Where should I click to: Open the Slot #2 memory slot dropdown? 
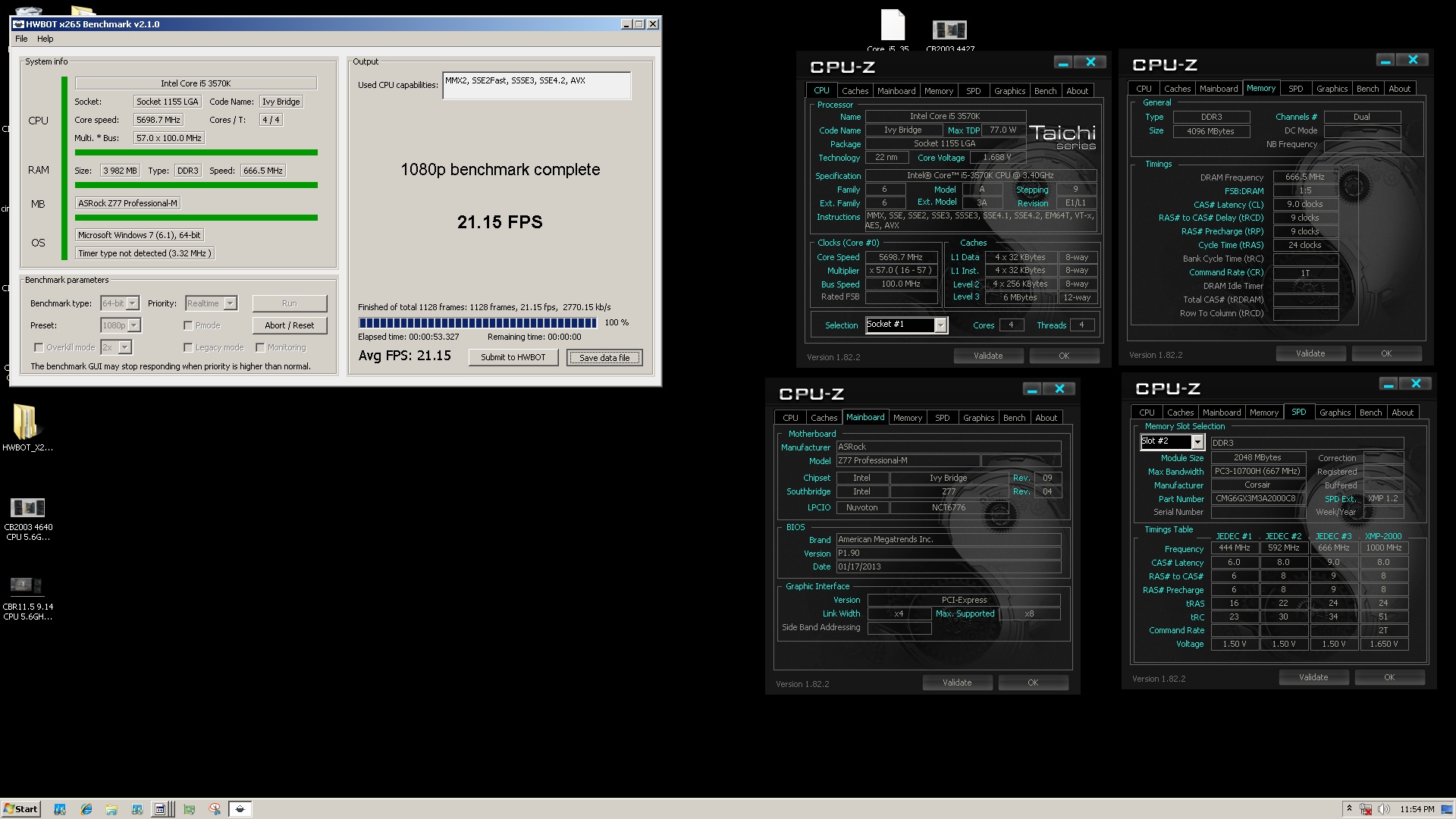point(1172,441)
